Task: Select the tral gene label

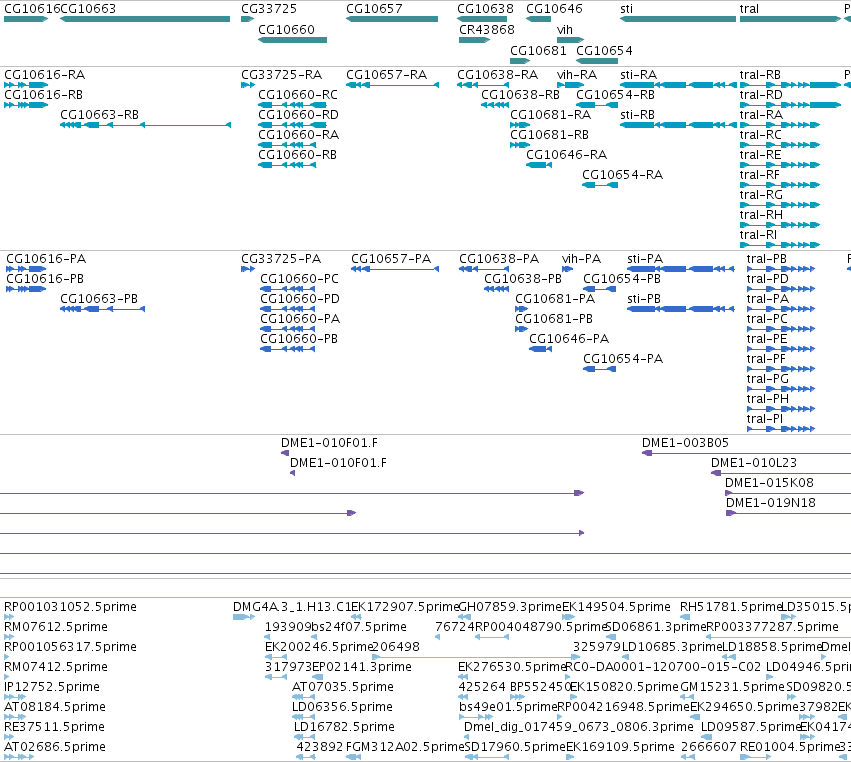Action: click(749, 9)
